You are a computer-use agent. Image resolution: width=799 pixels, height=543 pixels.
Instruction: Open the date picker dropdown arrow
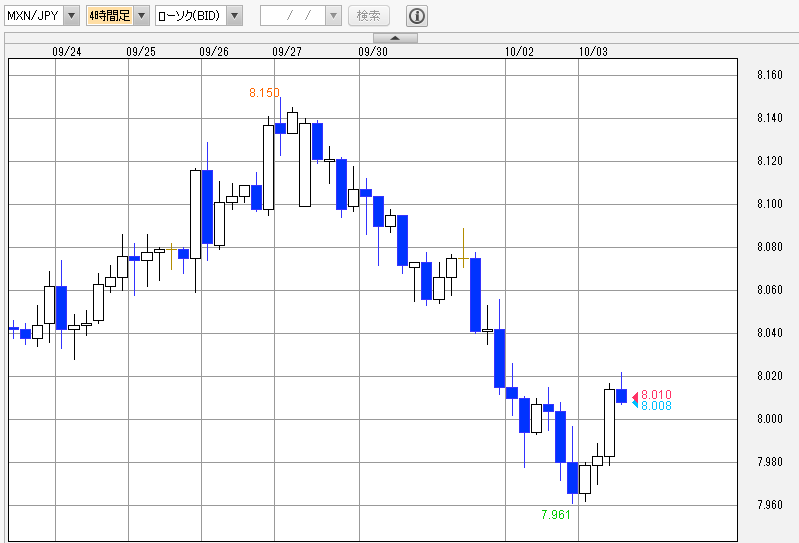click(333, 16)
